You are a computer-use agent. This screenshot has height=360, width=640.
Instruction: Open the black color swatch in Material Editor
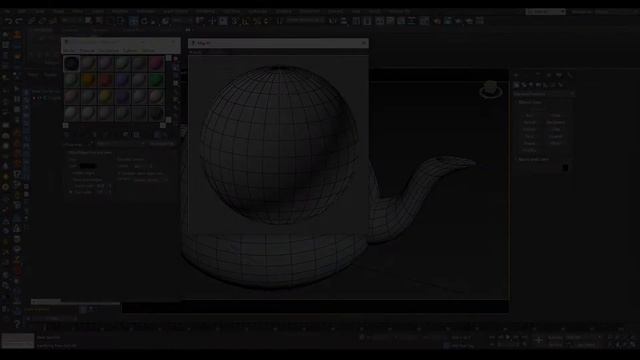pos(88,166)
